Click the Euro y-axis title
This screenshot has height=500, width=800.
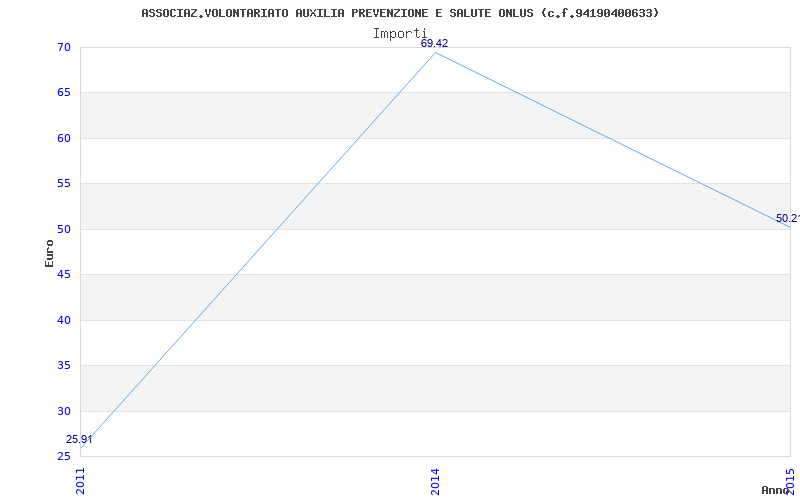point(49,253)
